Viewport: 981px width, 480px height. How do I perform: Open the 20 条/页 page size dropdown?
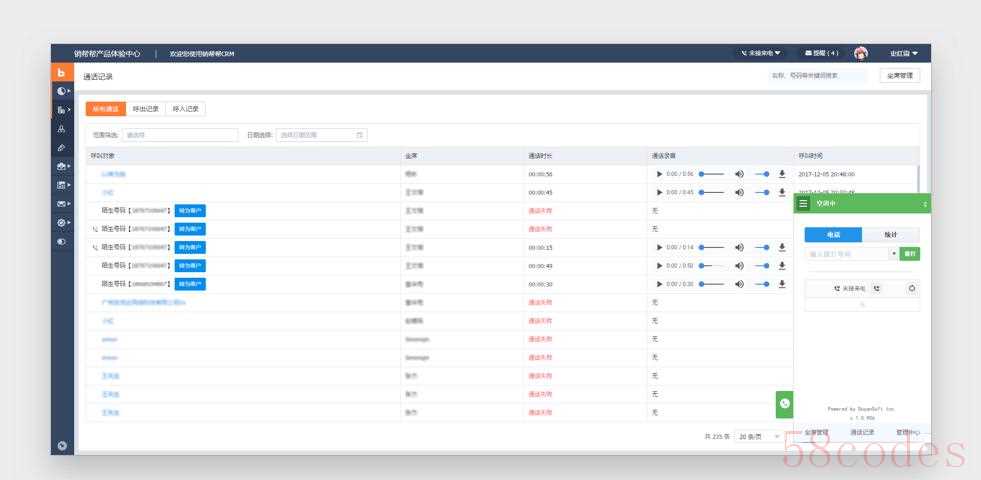(x=759, y=437)
